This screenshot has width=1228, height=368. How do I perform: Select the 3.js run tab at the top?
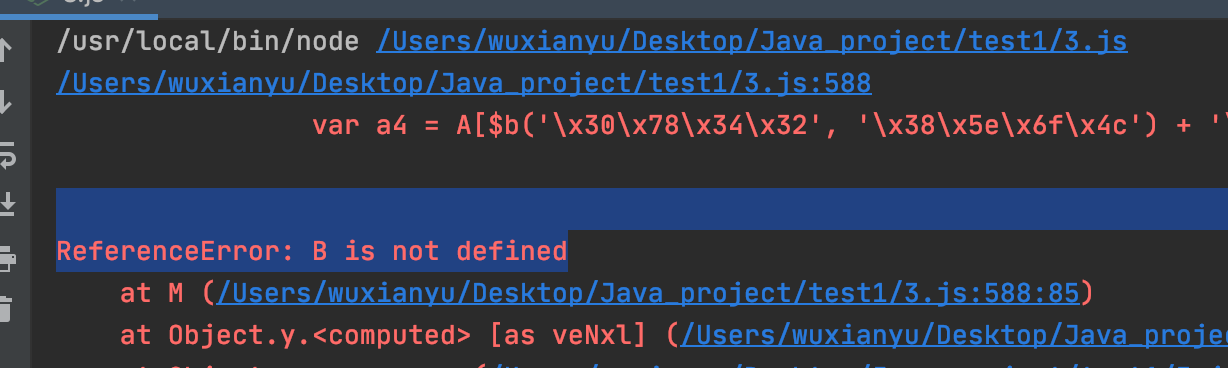(x=78, y=4)
